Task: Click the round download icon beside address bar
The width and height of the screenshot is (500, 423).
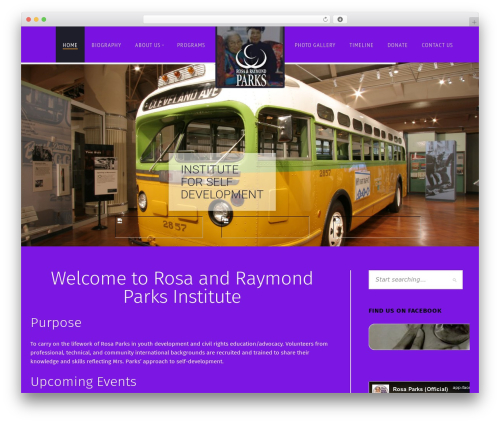Action: click(x=340, y=19)
